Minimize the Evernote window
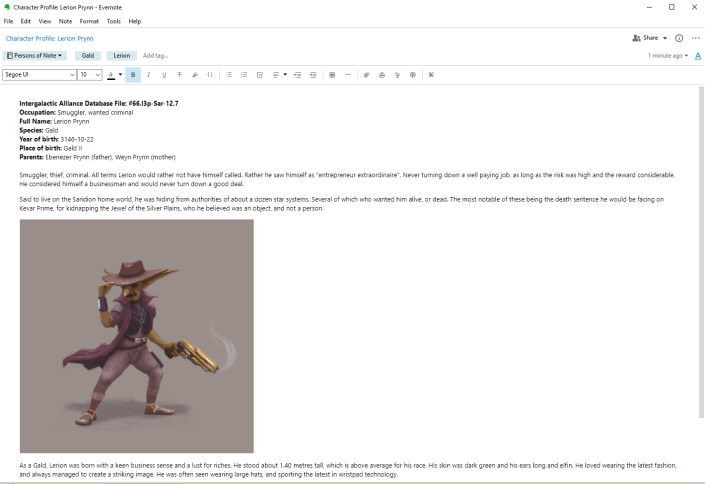 [x=649, y=7]
